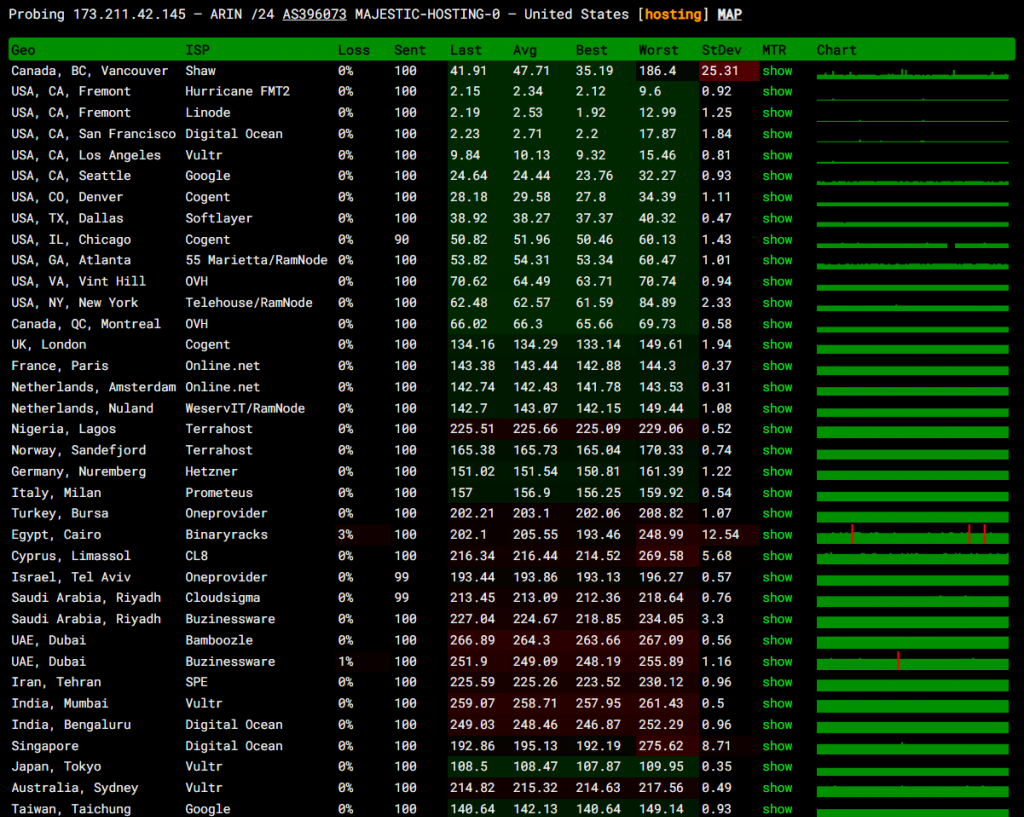Click the Best column header
This screenshot has height=817, width=1024.
point(592,50)
